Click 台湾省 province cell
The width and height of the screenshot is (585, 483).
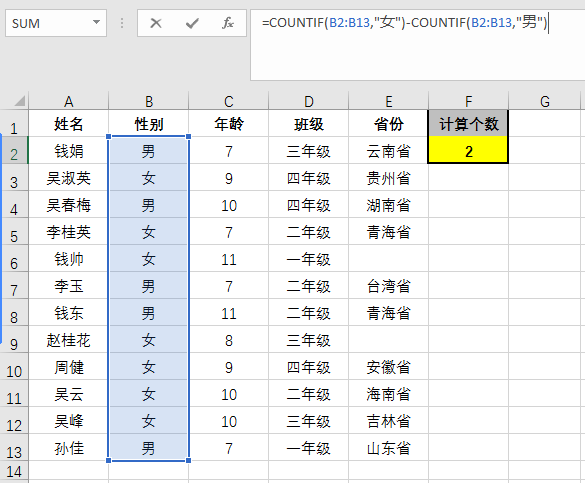coord(388,286)
